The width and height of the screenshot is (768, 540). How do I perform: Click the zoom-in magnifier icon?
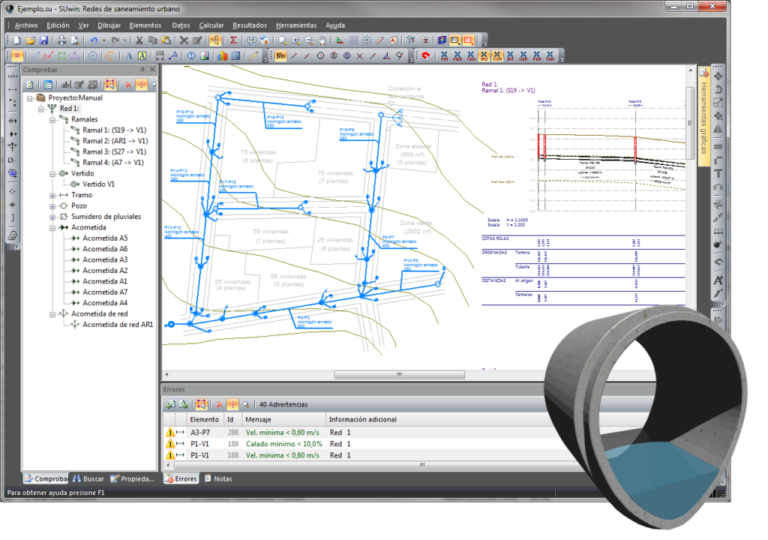pyautogui.click(x=296, y=40)
